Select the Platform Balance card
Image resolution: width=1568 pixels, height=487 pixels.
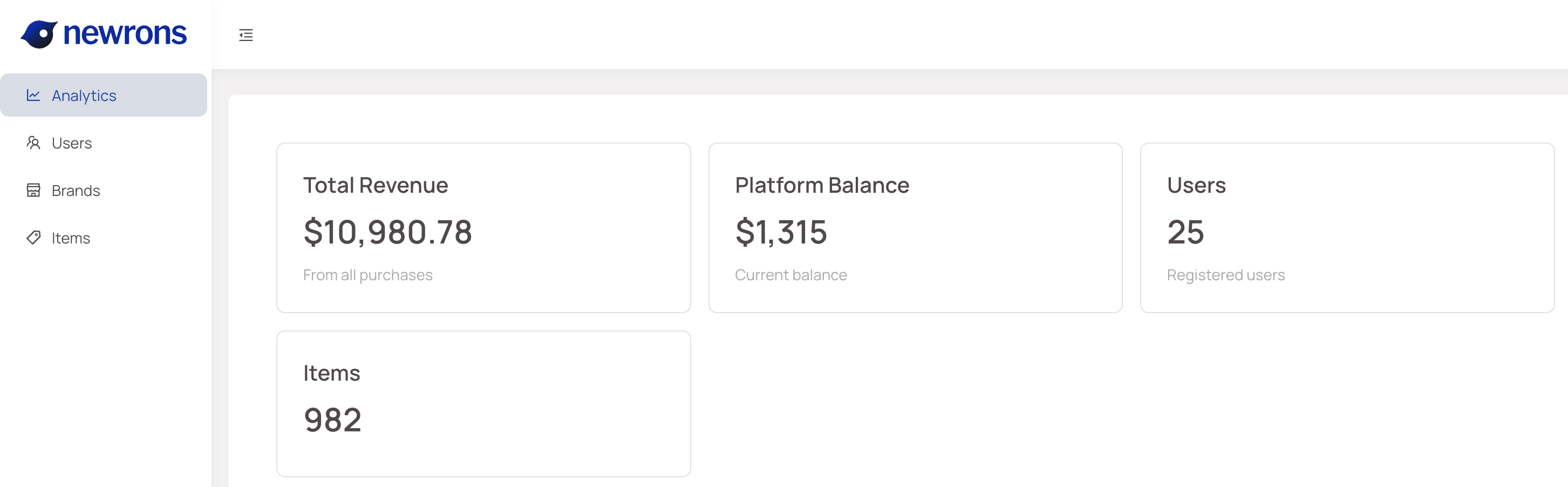coord(916,228)
